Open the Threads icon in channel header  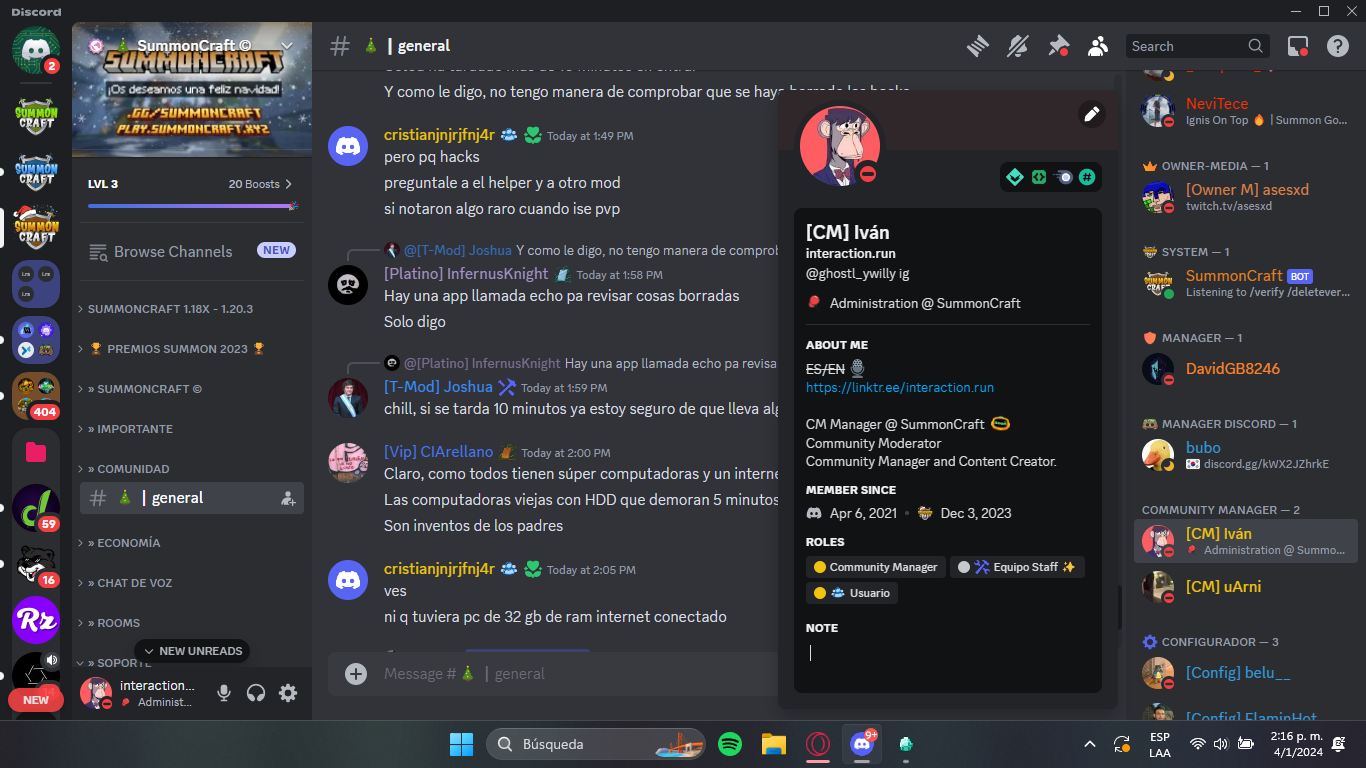[977, 46]
